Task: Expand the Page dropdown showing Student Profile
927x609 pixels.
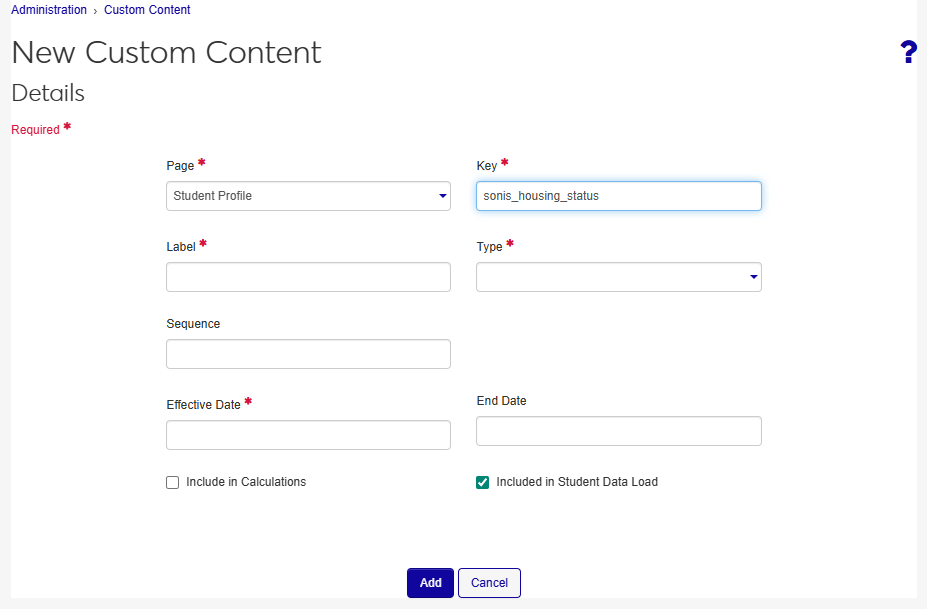Action: (308, 196)
